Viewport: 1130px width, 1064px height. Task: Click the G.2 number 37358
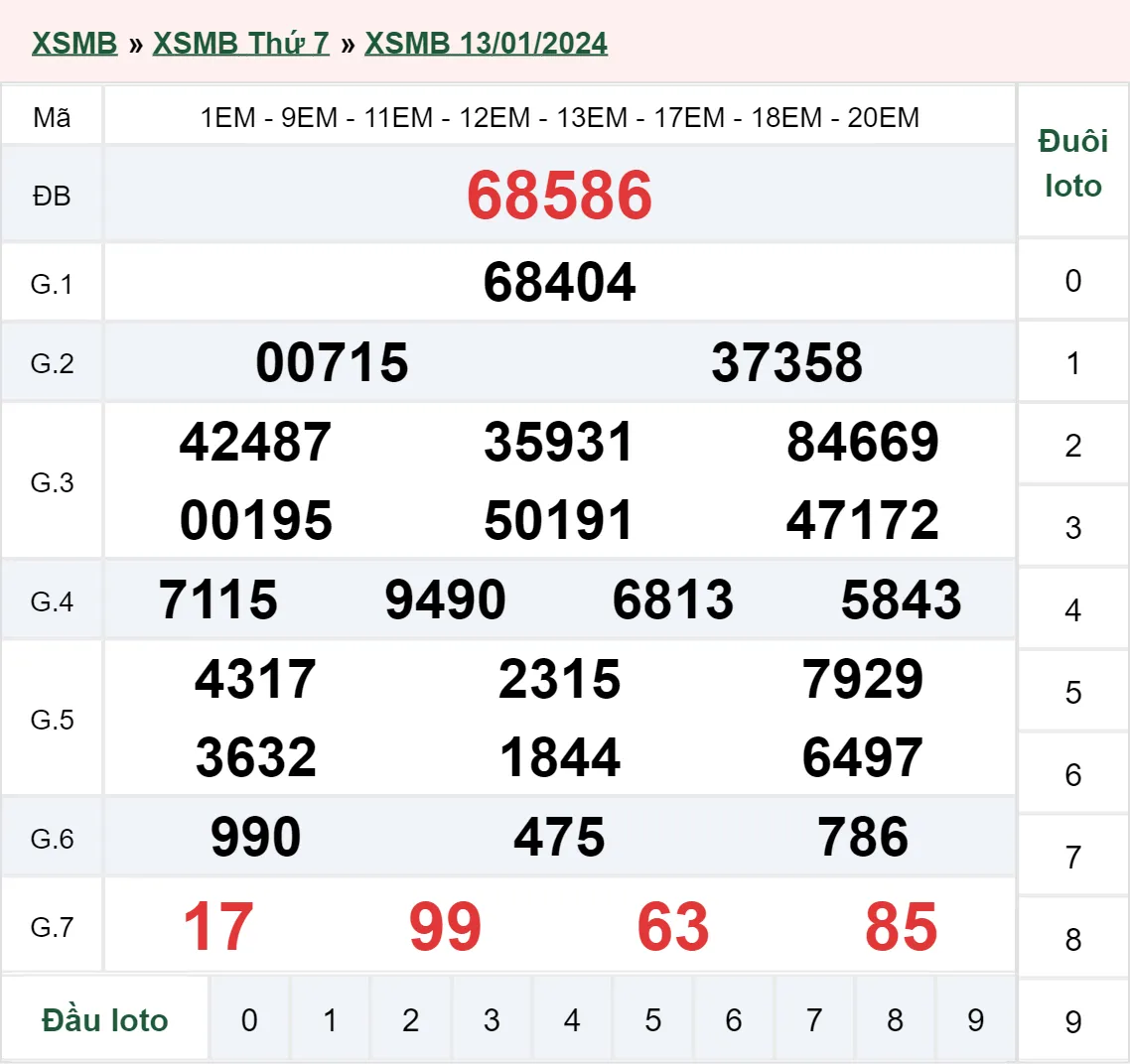point(787,362)
